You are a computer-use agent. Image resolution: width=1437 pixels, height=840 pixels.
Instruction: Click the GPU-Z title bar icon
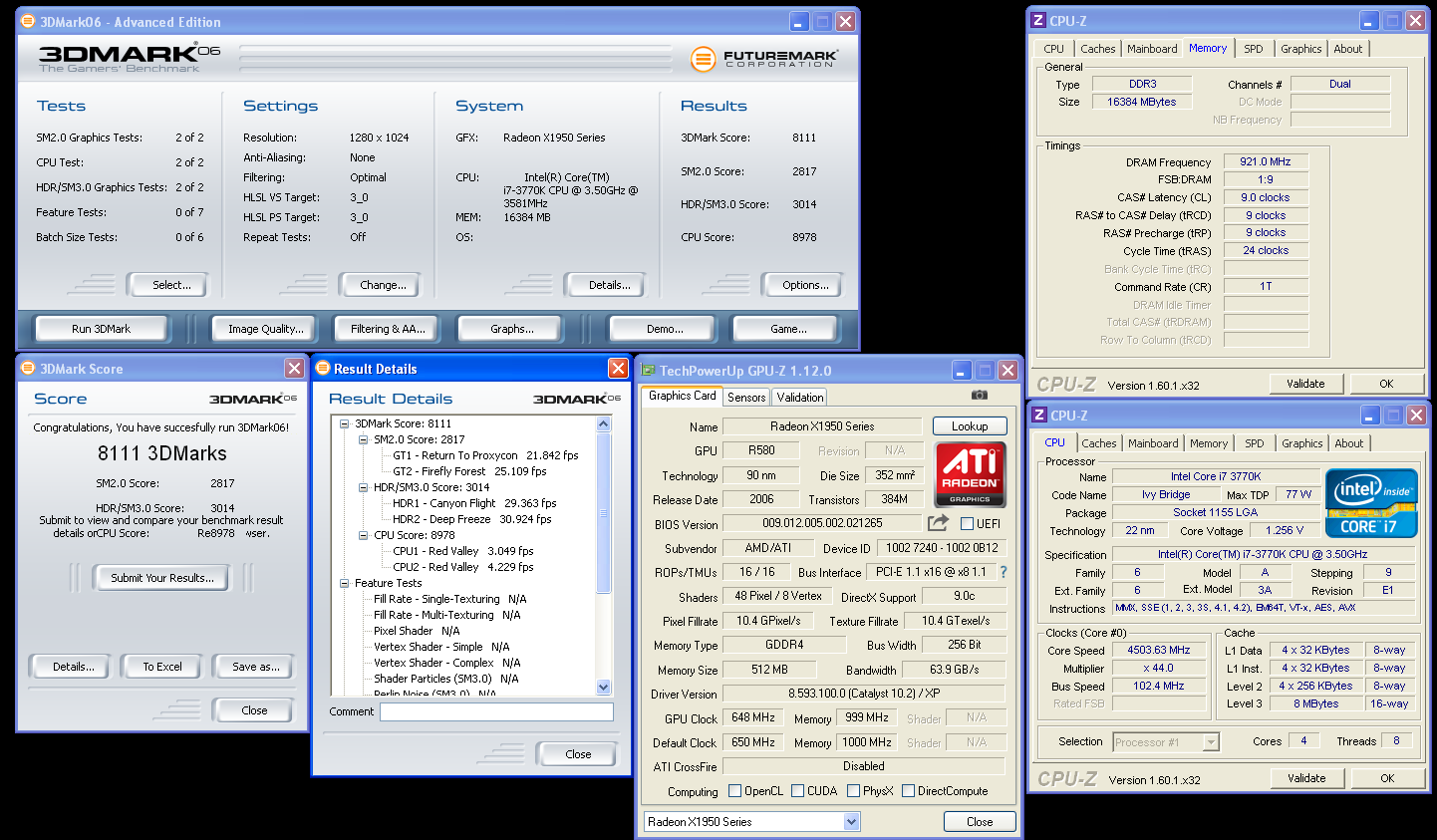click(x=648, y=371)
